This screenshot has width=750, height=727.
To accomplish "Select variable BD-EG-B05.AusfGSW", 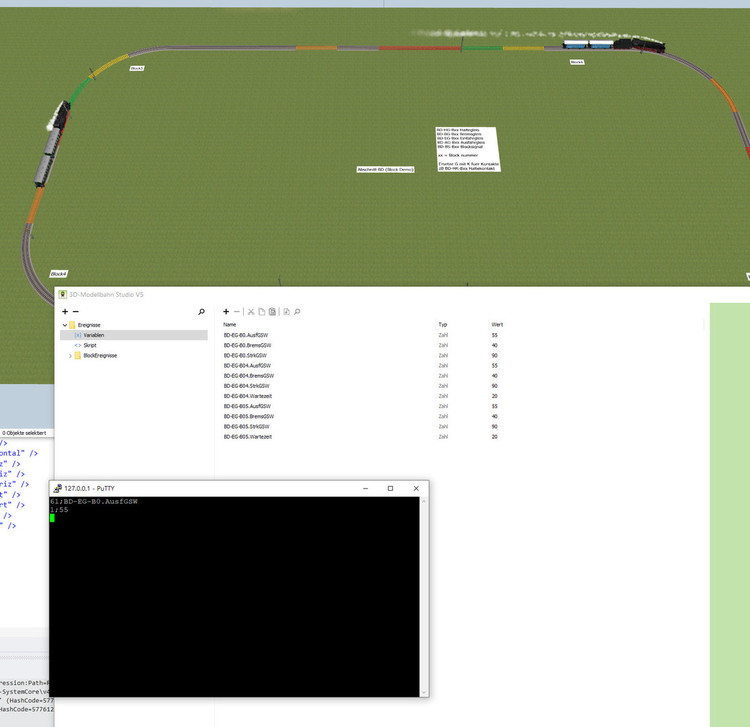I will (x=247, y=406).
